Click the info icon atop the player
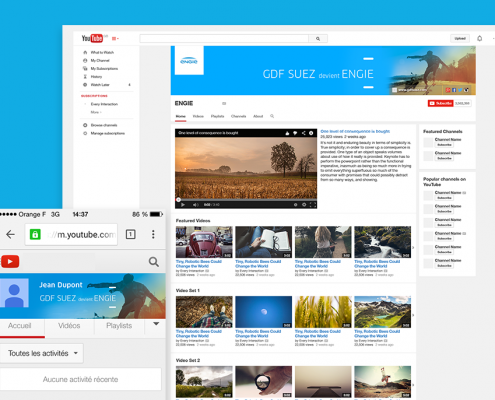495x400 pixels. coord(311,133)
